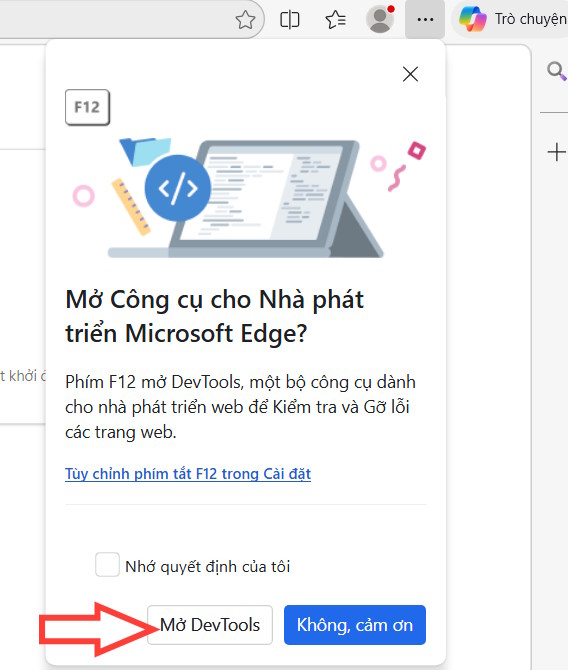Screen dimensions: 568x670
Task: Click the Không, cảm ơn button
Action: (355, 625)
